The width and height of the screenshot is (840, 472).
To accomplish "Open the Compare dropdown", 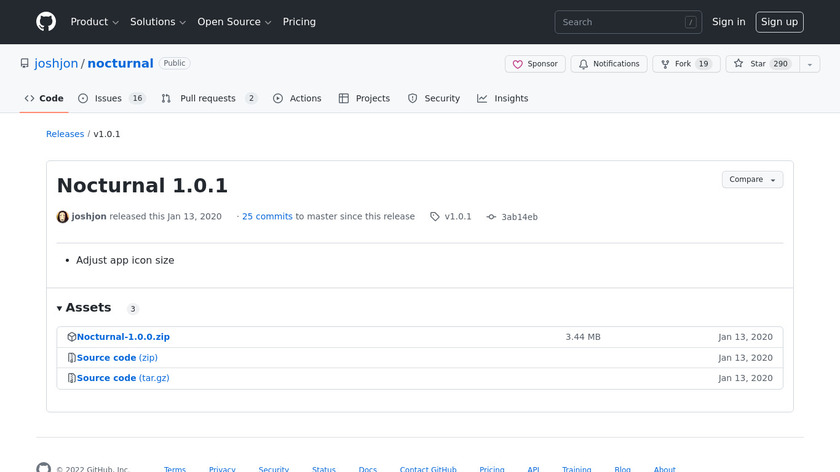I will pyautogui.click(x=752, y=180).
